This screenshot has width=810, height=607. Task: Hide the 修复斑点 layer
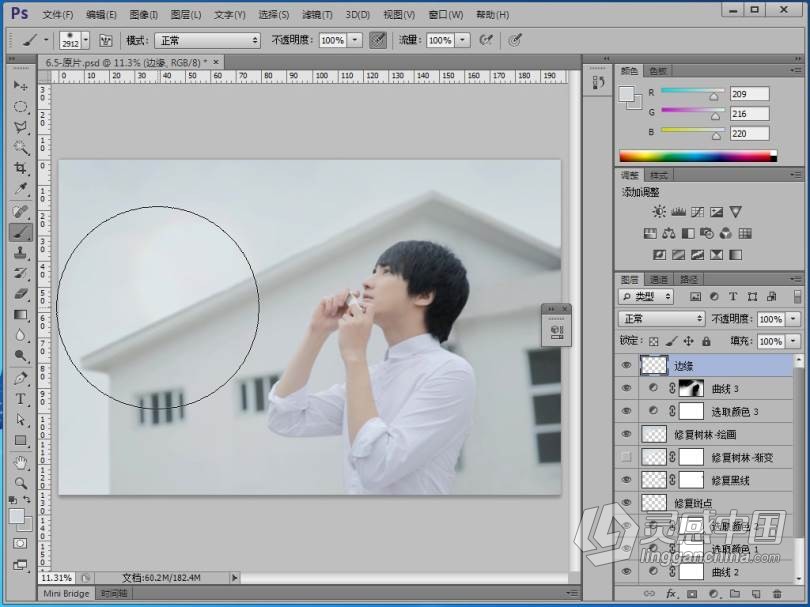pyautogui.click(x=626, y=502)
